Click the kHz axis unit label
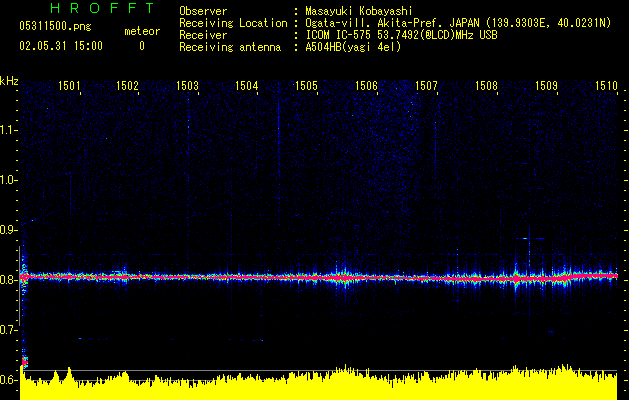Viewport: 629px width, 400px height. click(9, 81)
